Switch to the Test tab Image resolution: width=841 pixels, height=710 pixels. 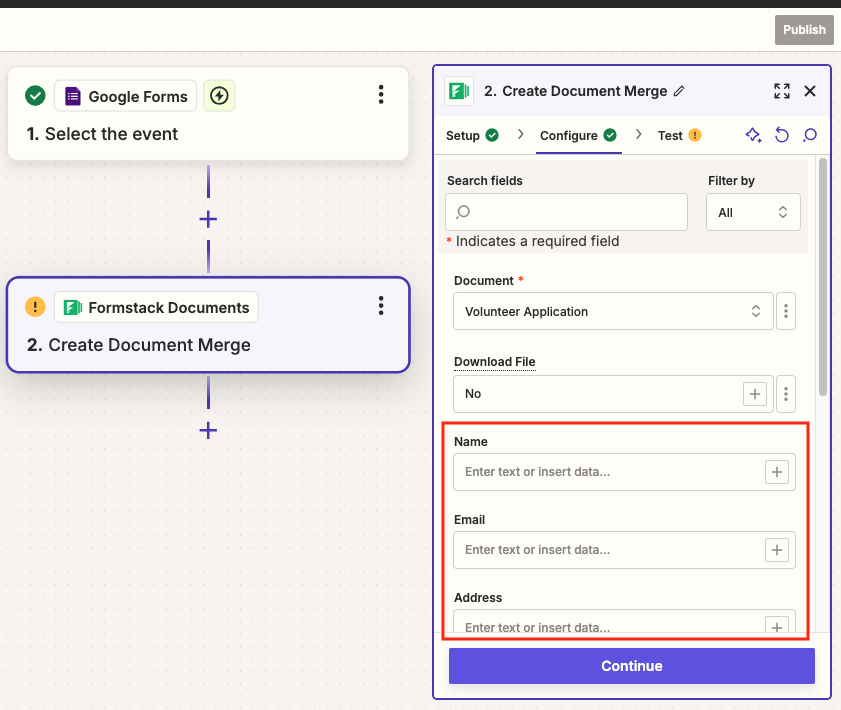click(672, 135)
